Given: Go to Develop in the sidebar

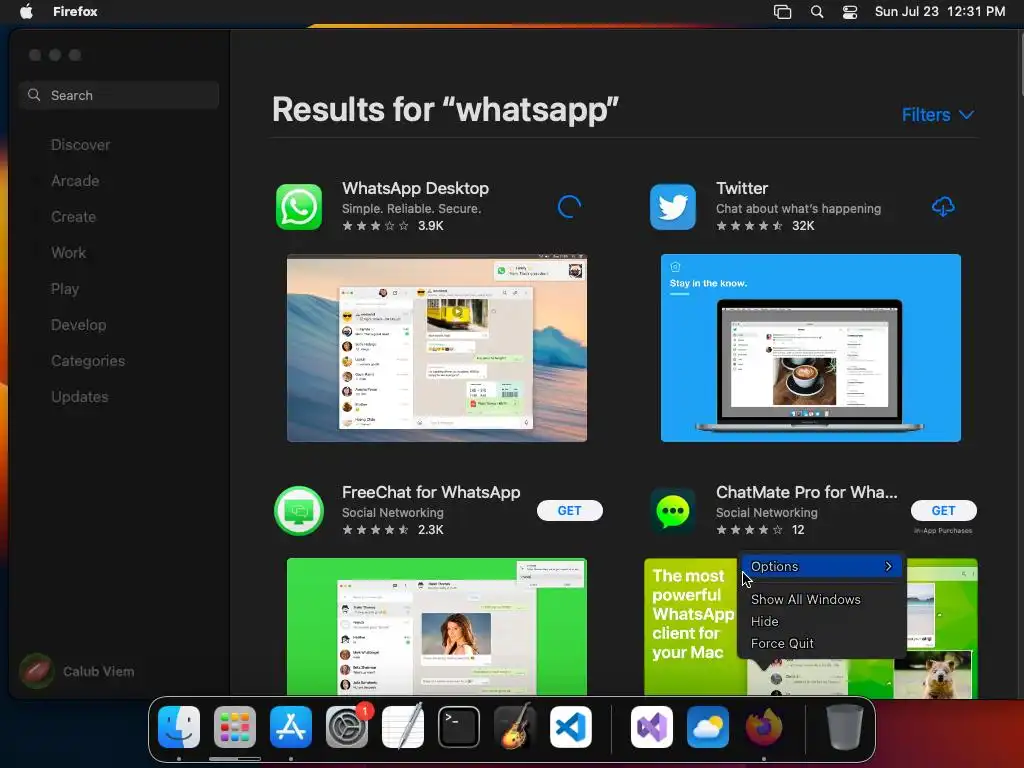Looking at the screenshot, I should tap(78, 325).
